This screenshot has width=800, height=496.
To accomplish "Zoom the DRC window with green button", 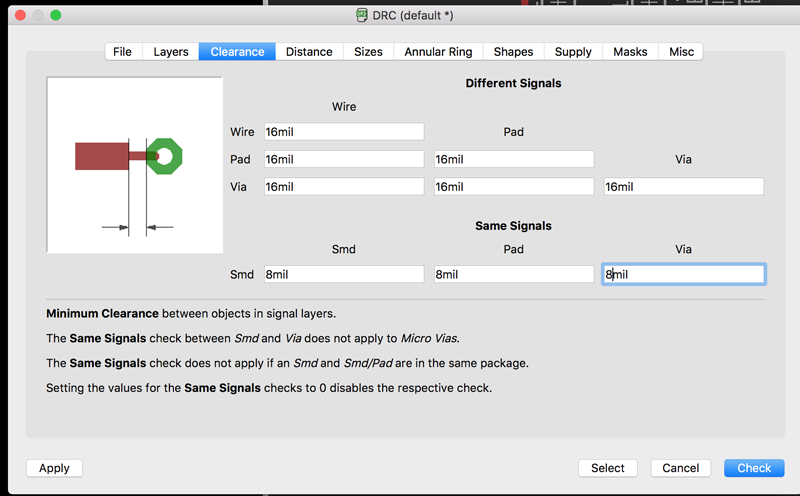I will [x=56, y=15].
